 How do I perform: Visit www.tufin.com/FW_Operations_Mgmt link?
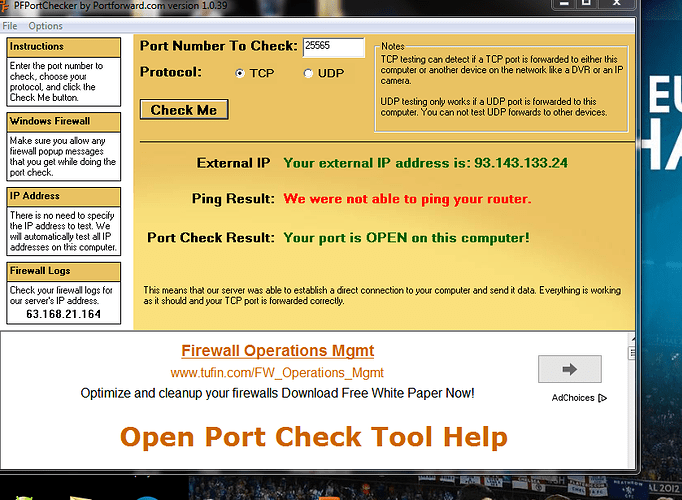277,373
